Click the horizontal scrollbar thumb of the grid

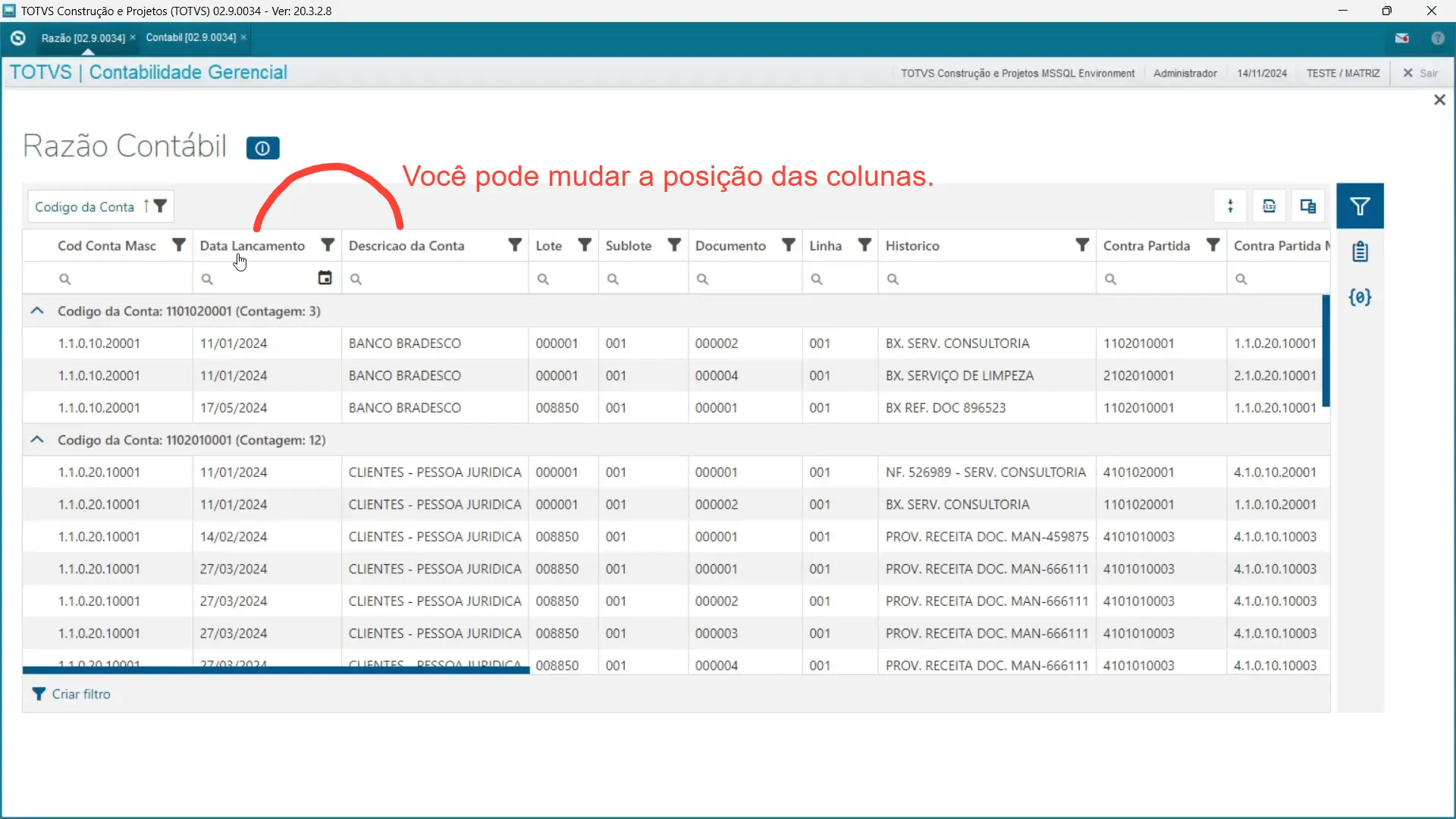276,670
